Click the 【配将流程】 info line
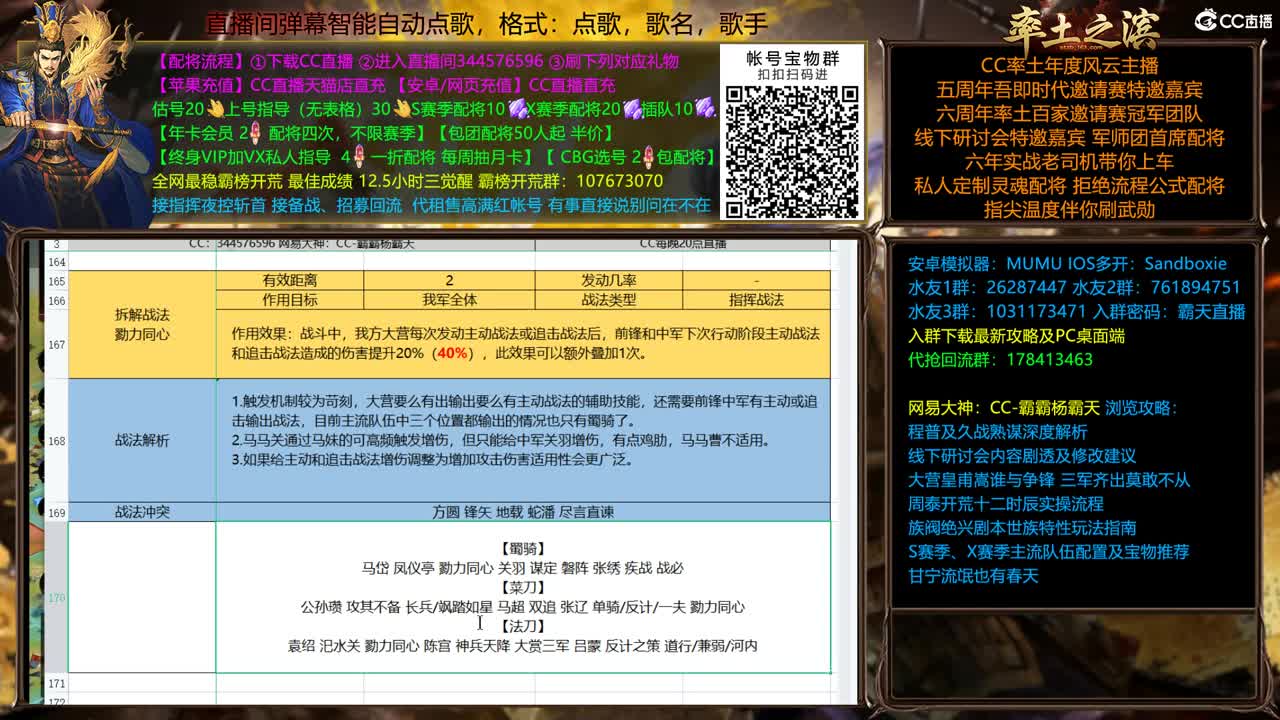1280x720 pixels. 416,62
